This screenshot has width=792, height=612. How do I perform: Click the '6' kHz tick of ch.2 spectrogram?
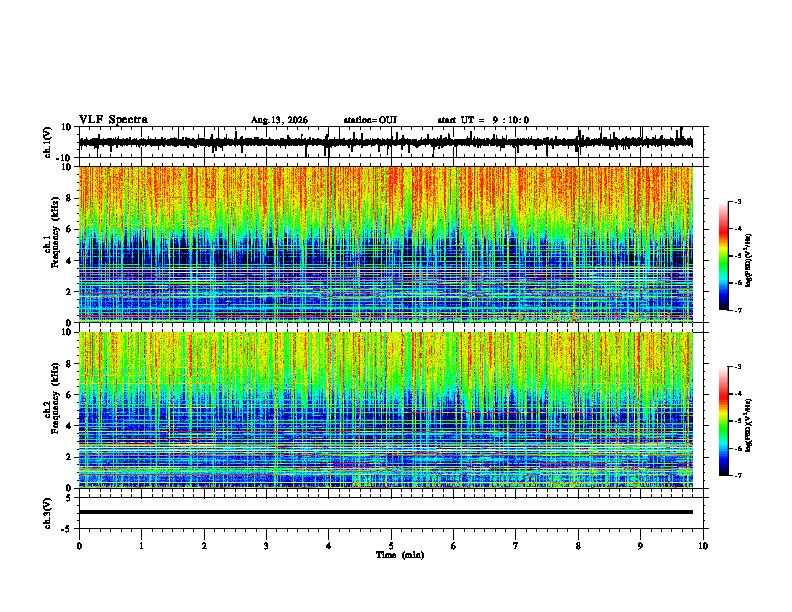pos(69,395)
